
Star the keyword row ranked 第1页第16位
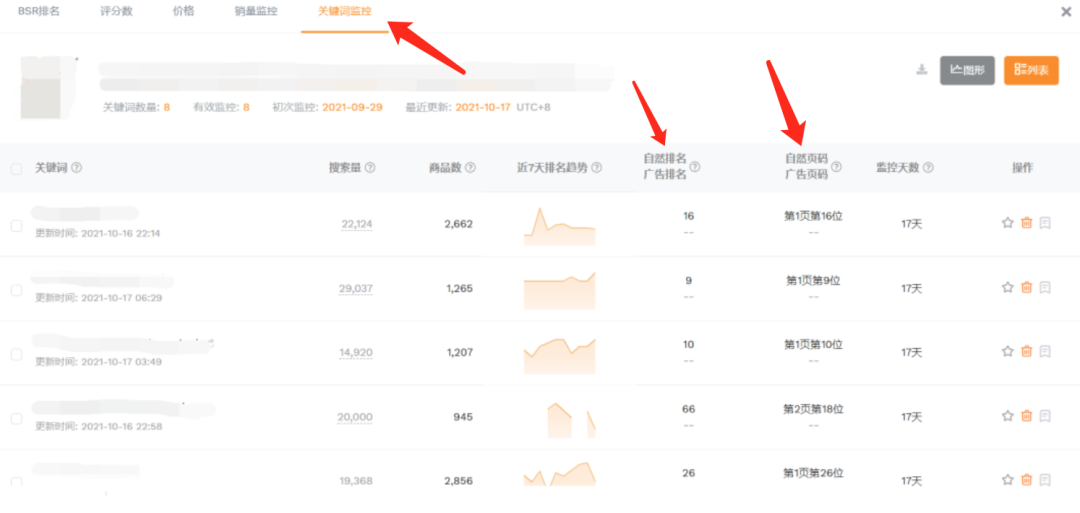[1008, 222]
